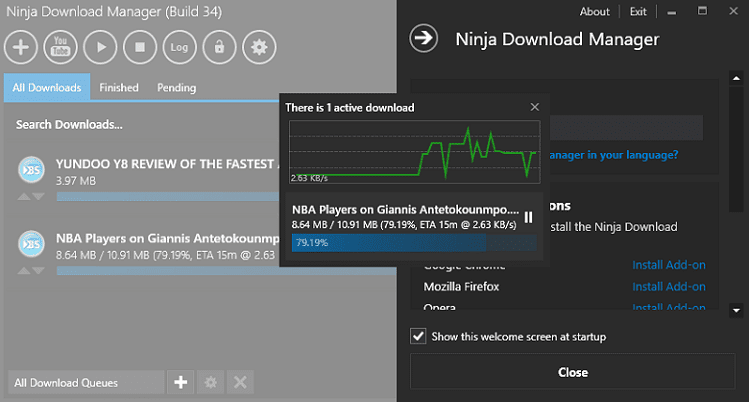Delete queue with the X button

pos(240,382)
